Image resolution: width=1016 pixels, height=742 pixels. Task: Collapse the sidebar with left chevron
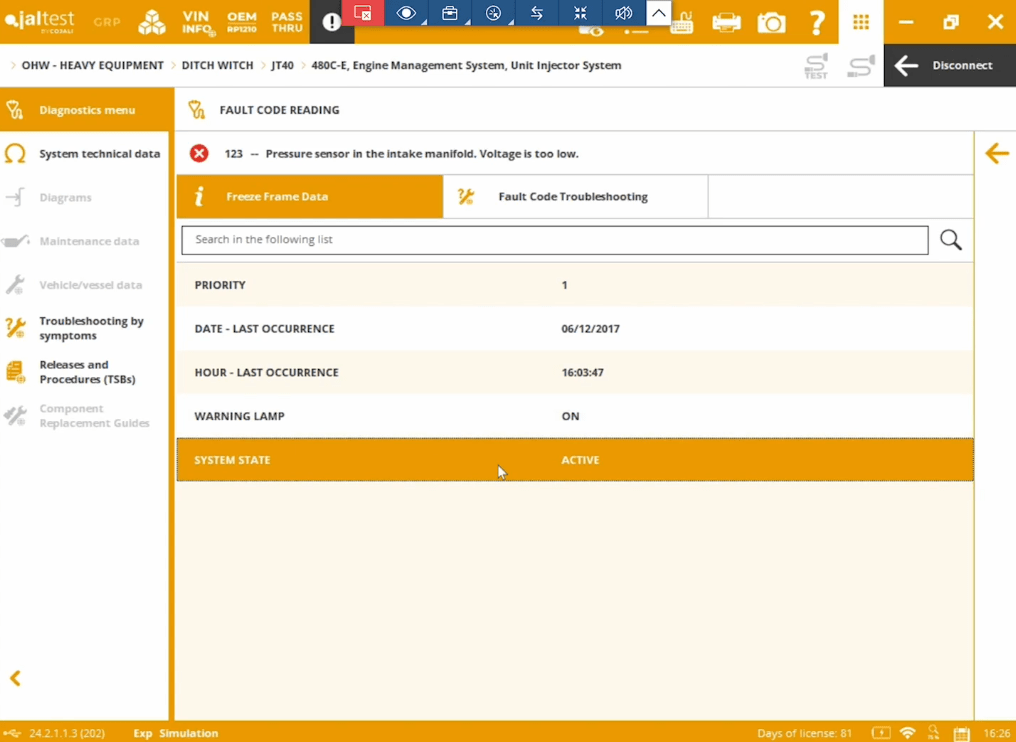click(15, 678)
